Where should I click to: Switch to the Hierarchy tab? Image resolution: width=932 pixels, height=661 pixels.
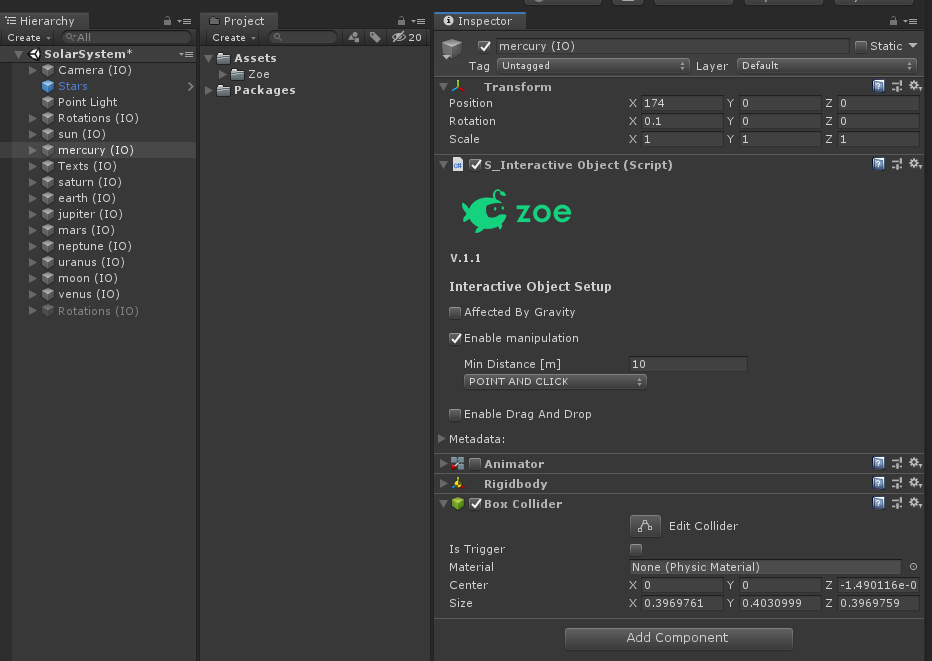pyautogui.click(x=46, y=21)
